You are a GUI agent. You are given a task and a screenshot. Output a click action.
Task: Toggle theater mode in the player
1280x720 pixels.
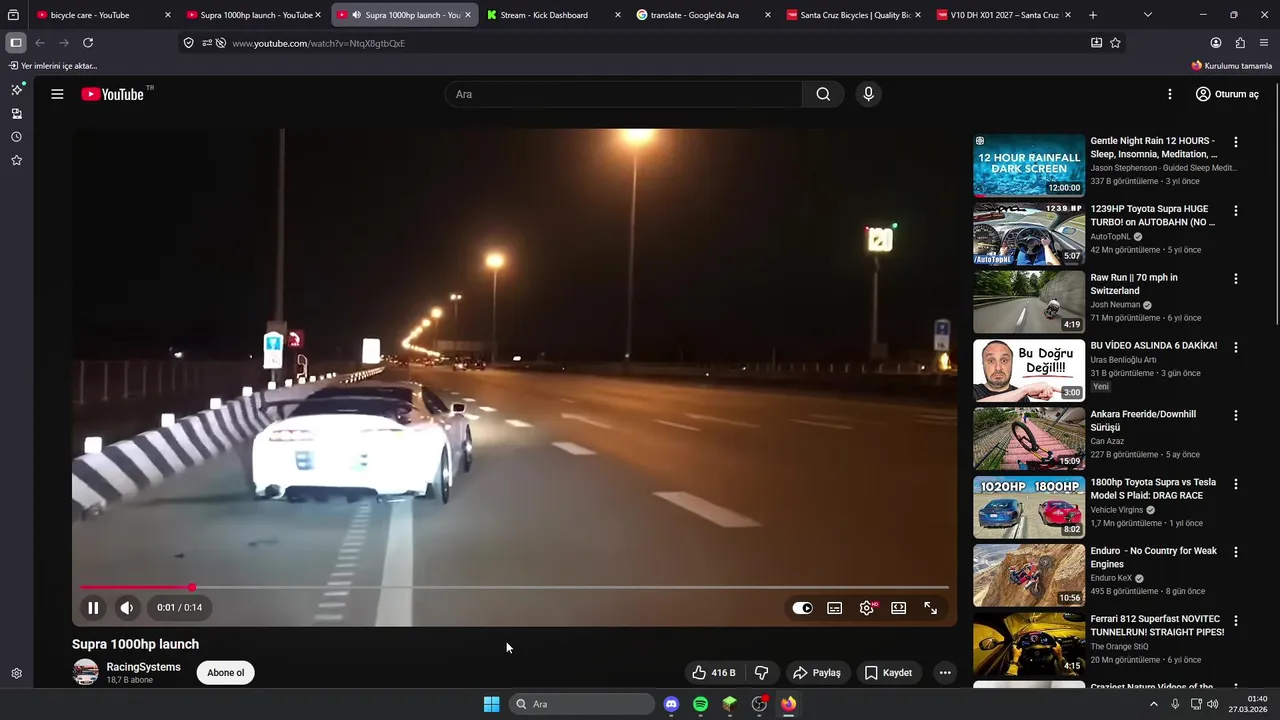[x=898, y=608]
